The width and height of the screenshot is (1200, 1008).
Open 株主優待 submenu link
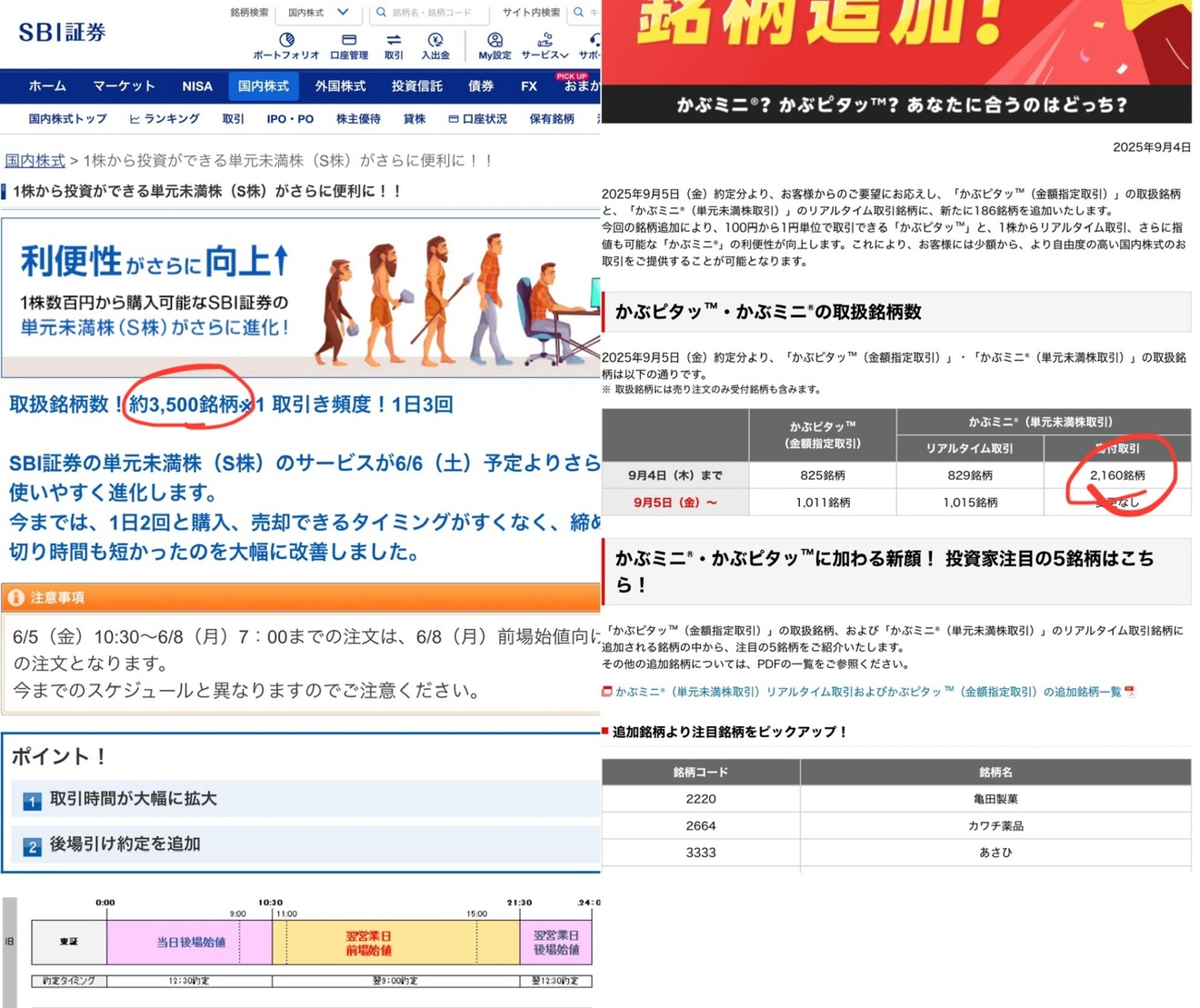pyautogui.click(x=358, y=119)
